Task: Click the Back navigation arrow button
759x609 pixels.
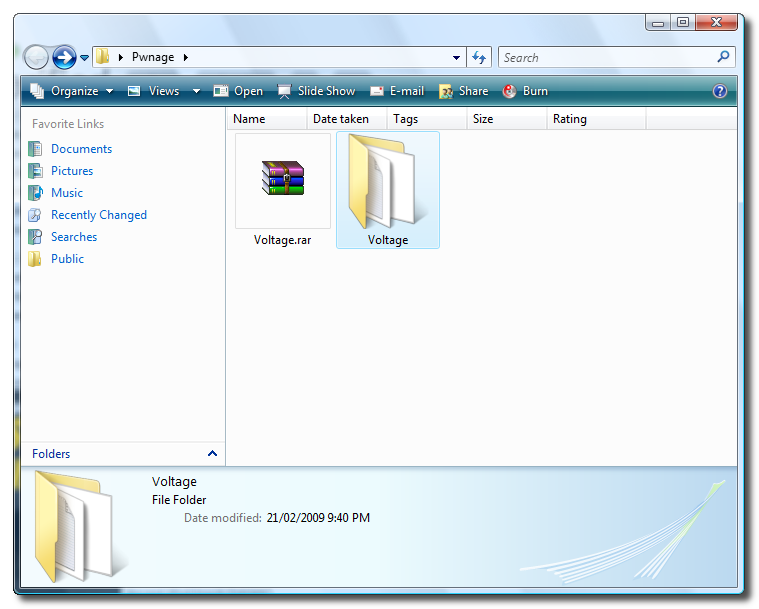Action: click(x=36, y=57)
